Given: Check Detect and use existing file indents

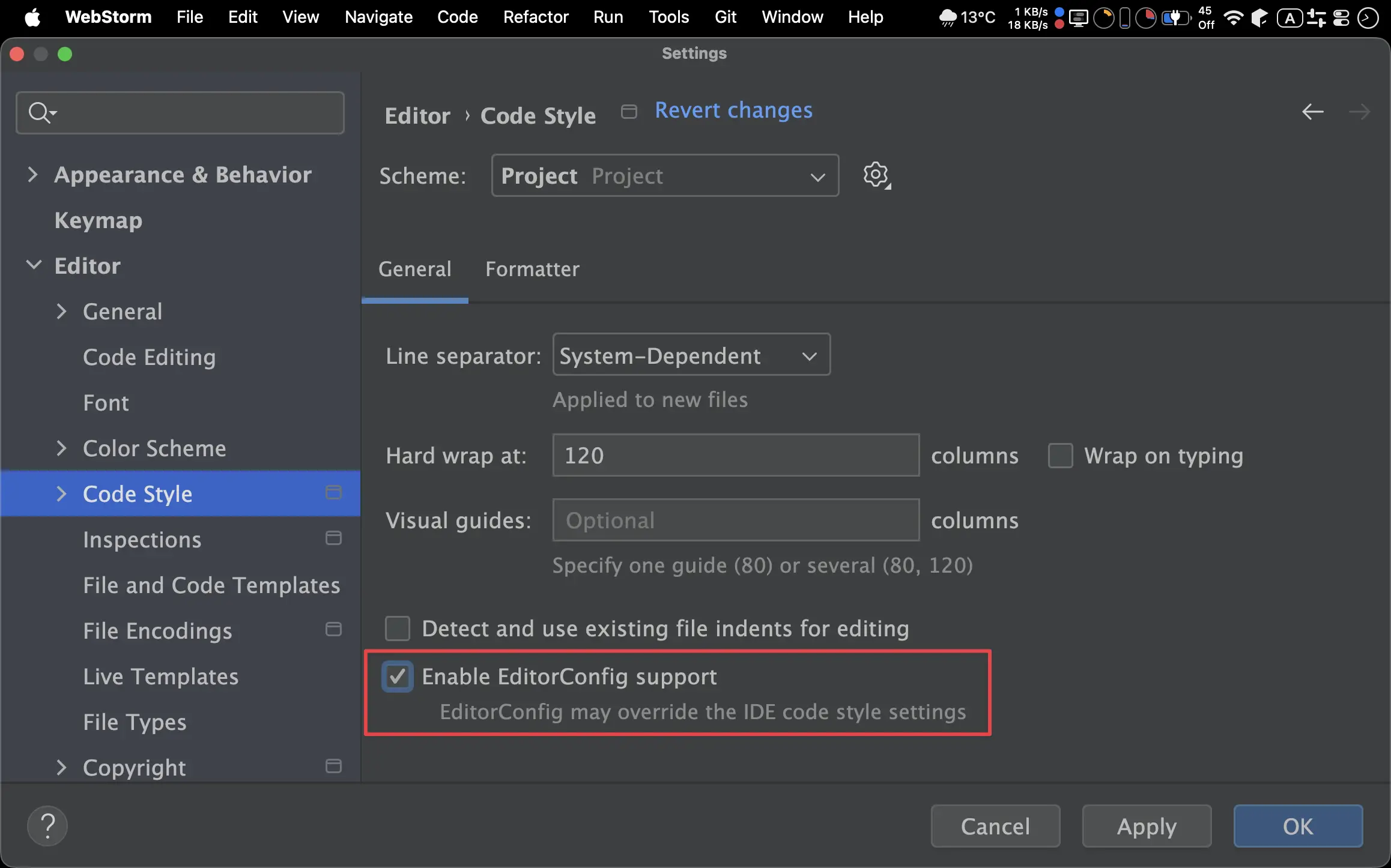Looking at the screenshot, I should 398,628.
